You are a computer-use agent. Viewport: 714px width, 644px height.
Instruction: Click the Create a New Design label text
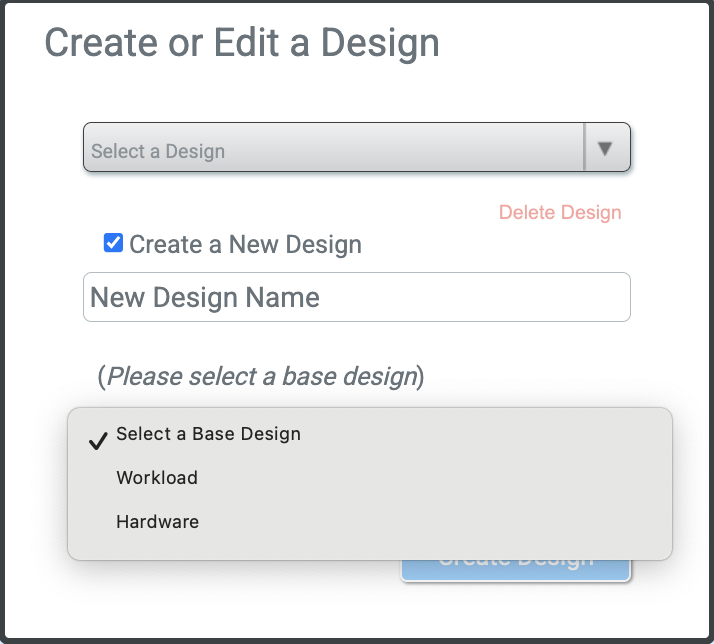(x=245, y=244)
